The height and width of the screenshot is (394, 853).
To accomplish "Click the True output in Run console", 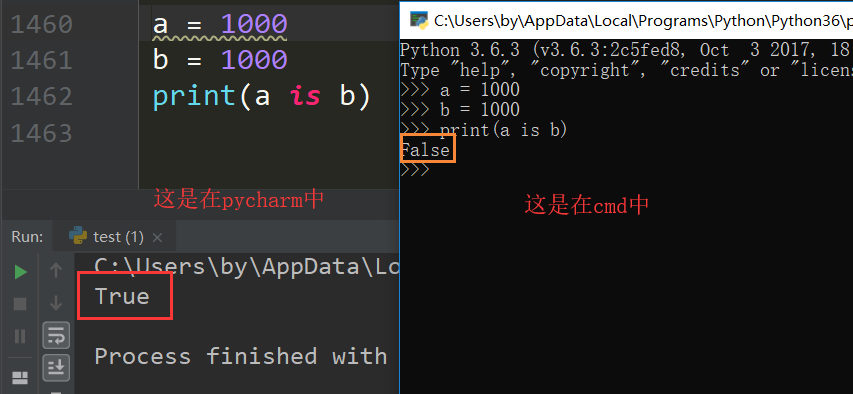I will click(122, 297).
